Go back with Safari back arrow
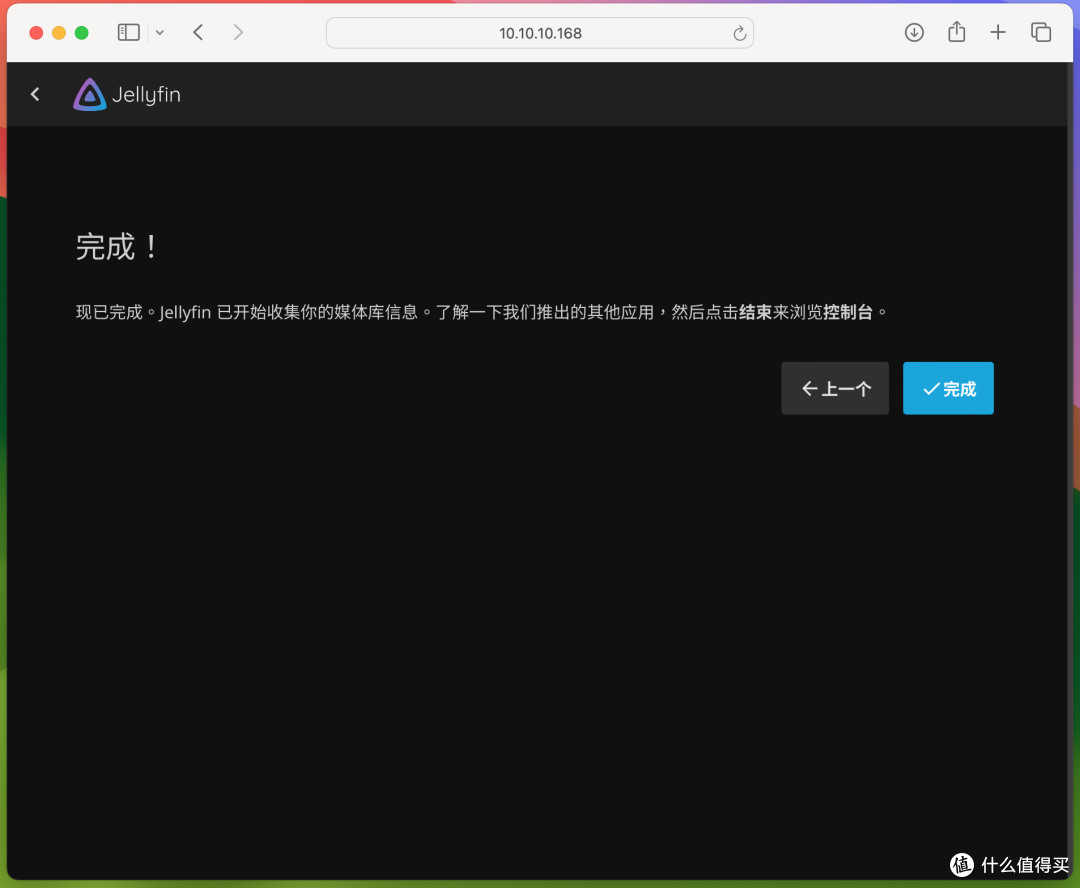 [x=198, y=32]
